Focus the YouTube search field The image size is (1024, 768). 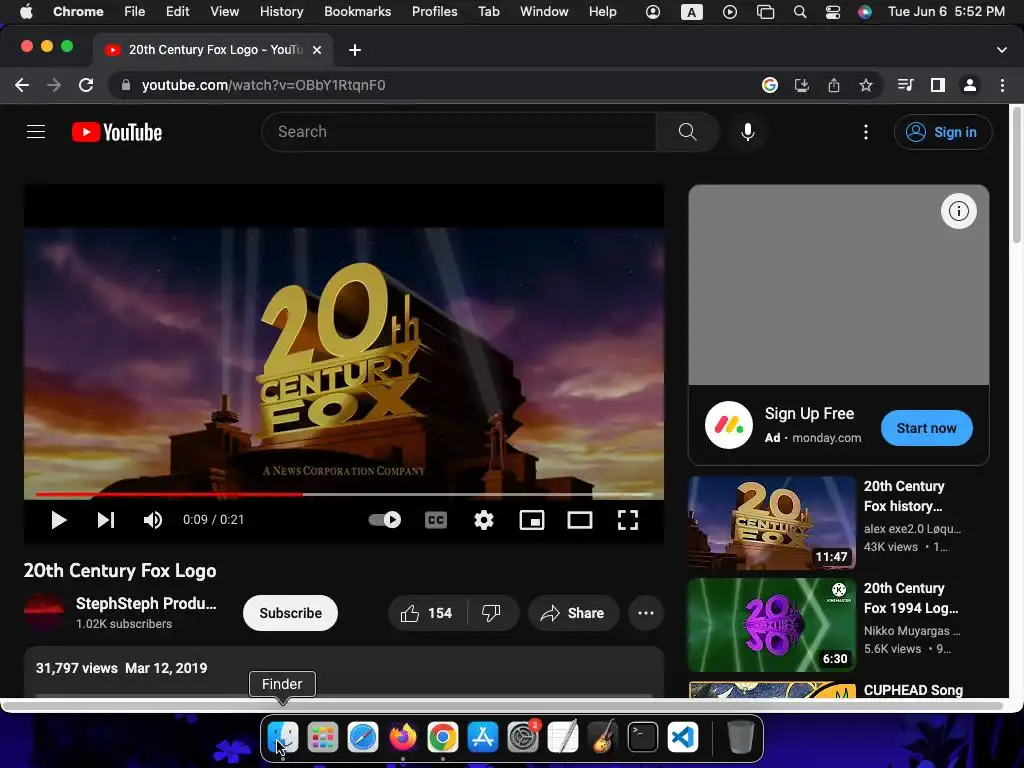(x=458, y=132)
